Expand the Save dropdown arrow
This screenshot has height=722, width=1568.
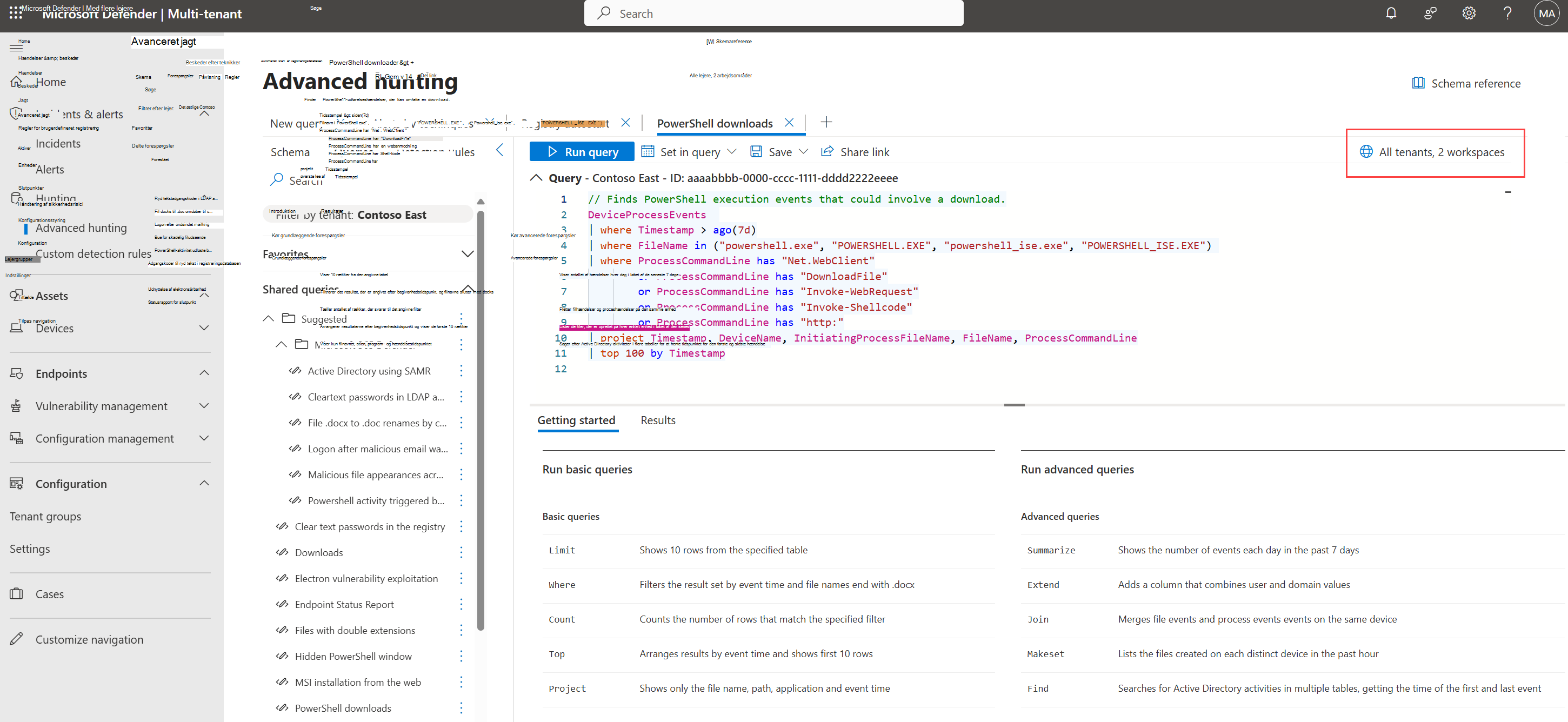click(804, 151)
